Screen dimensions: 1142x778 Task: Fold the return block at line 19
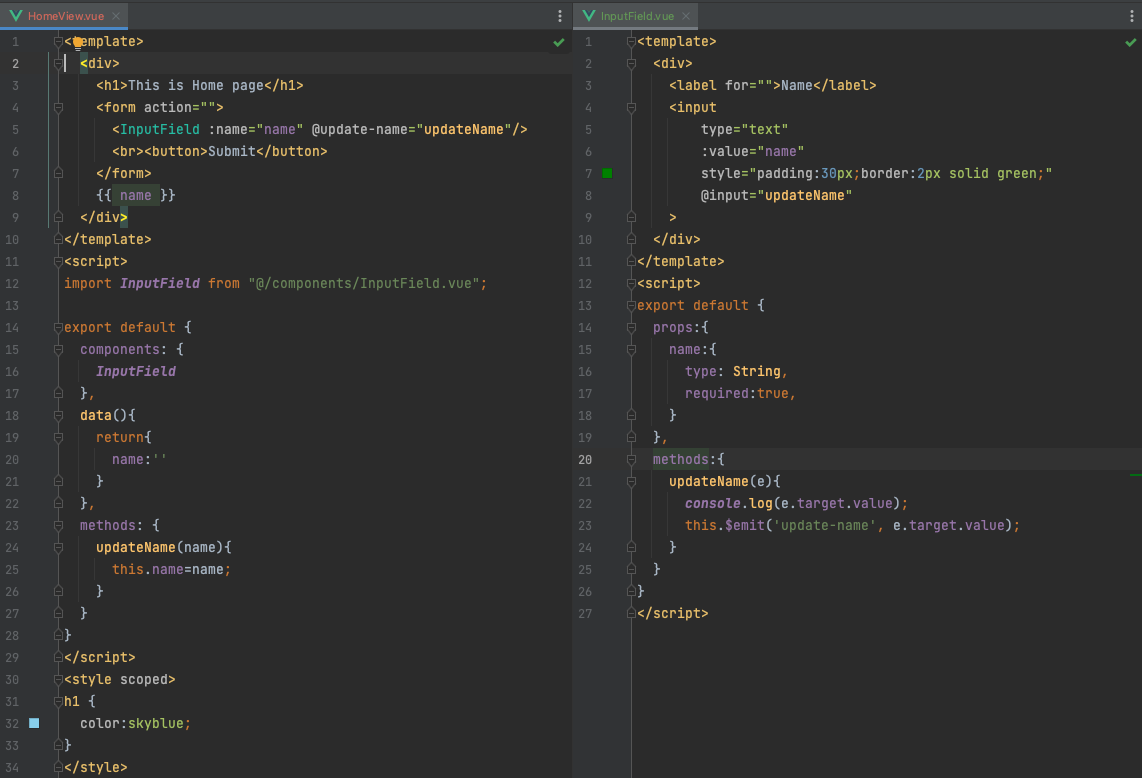click(x=58, y=437)
